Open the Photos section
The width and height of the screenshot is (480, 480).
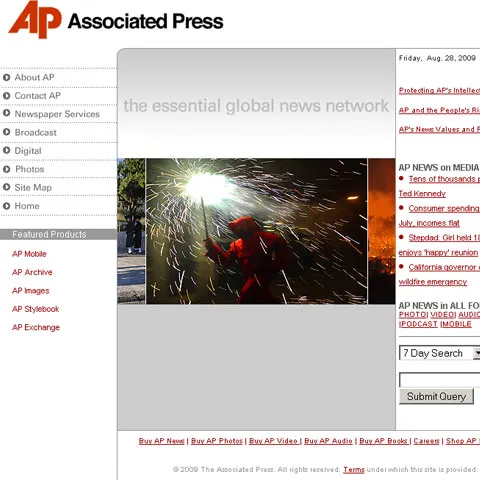29,169
